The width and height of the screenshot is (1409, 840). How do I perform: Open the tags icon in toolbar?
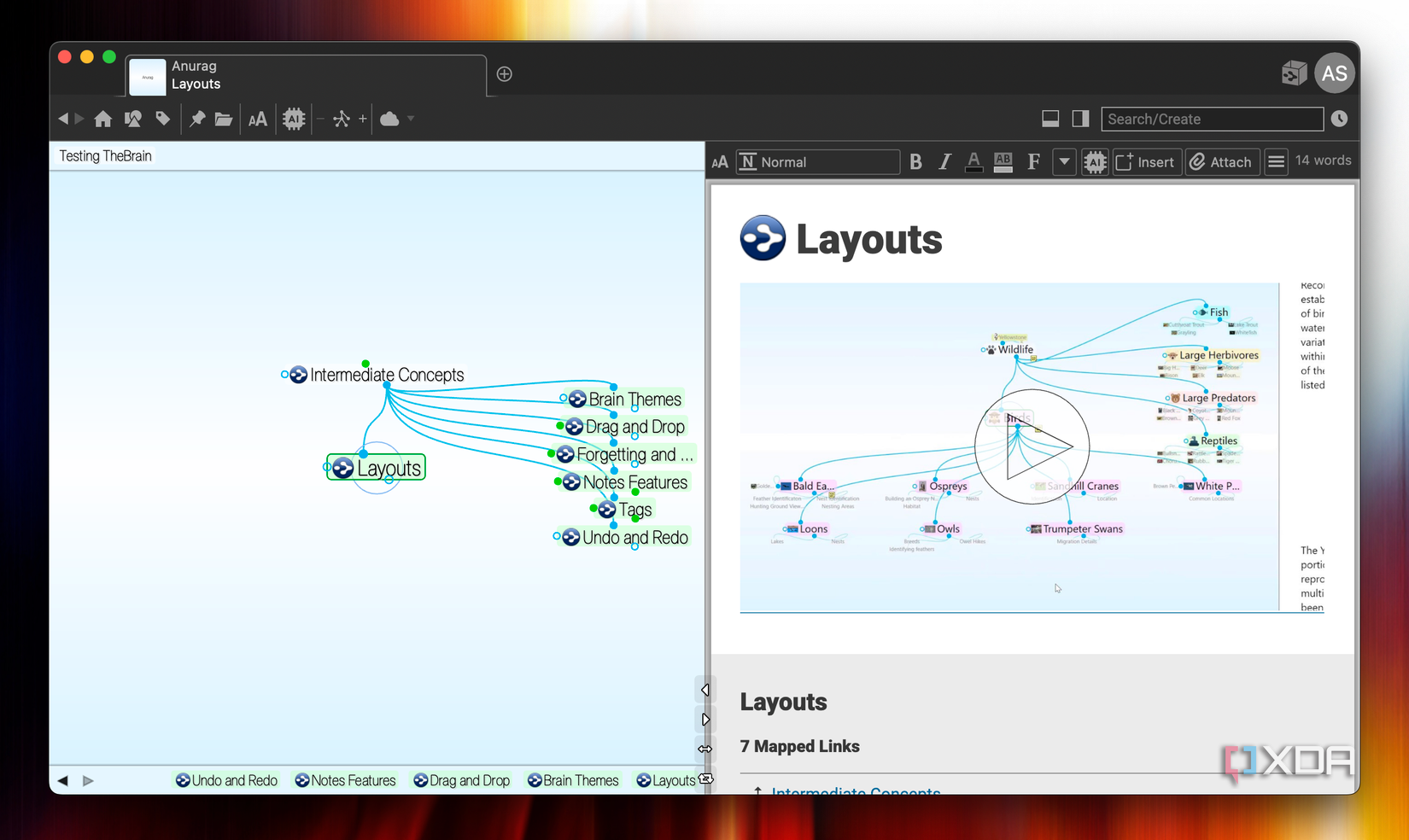(x=162, y=119)
